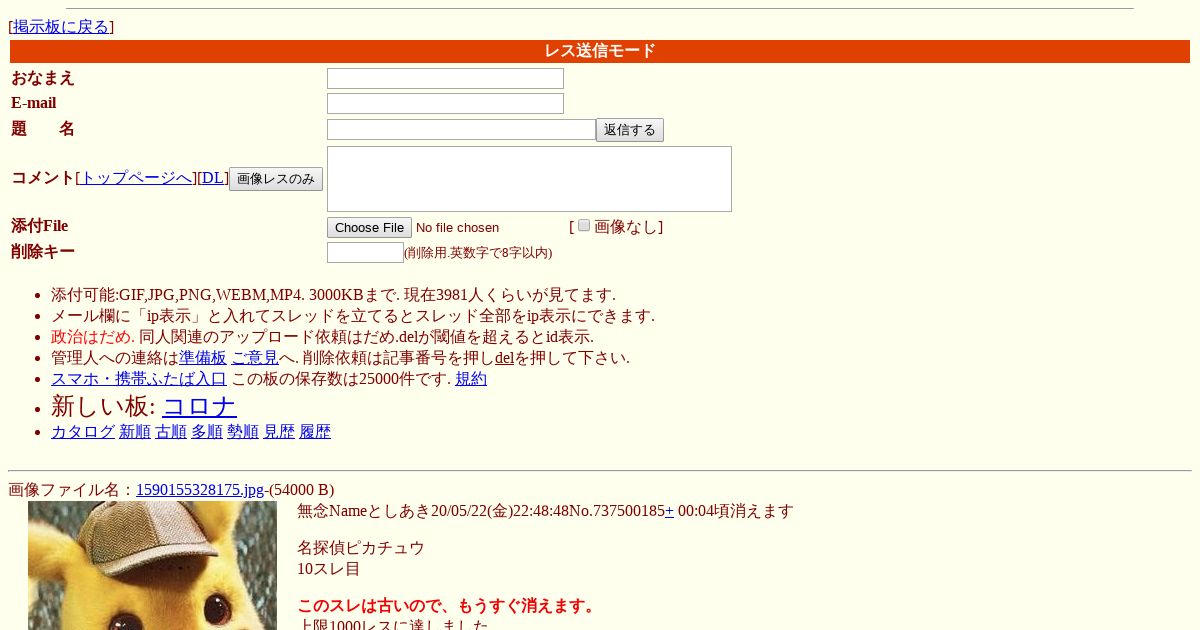1200x630 pixels.
Task: Sort catalog by 新順
Action: pos(135,432)
